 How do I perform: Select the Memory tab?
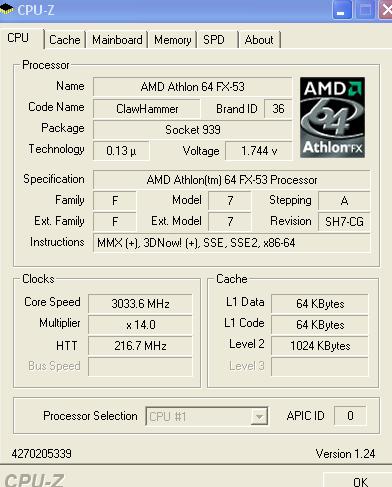click(x=172, y=40)
